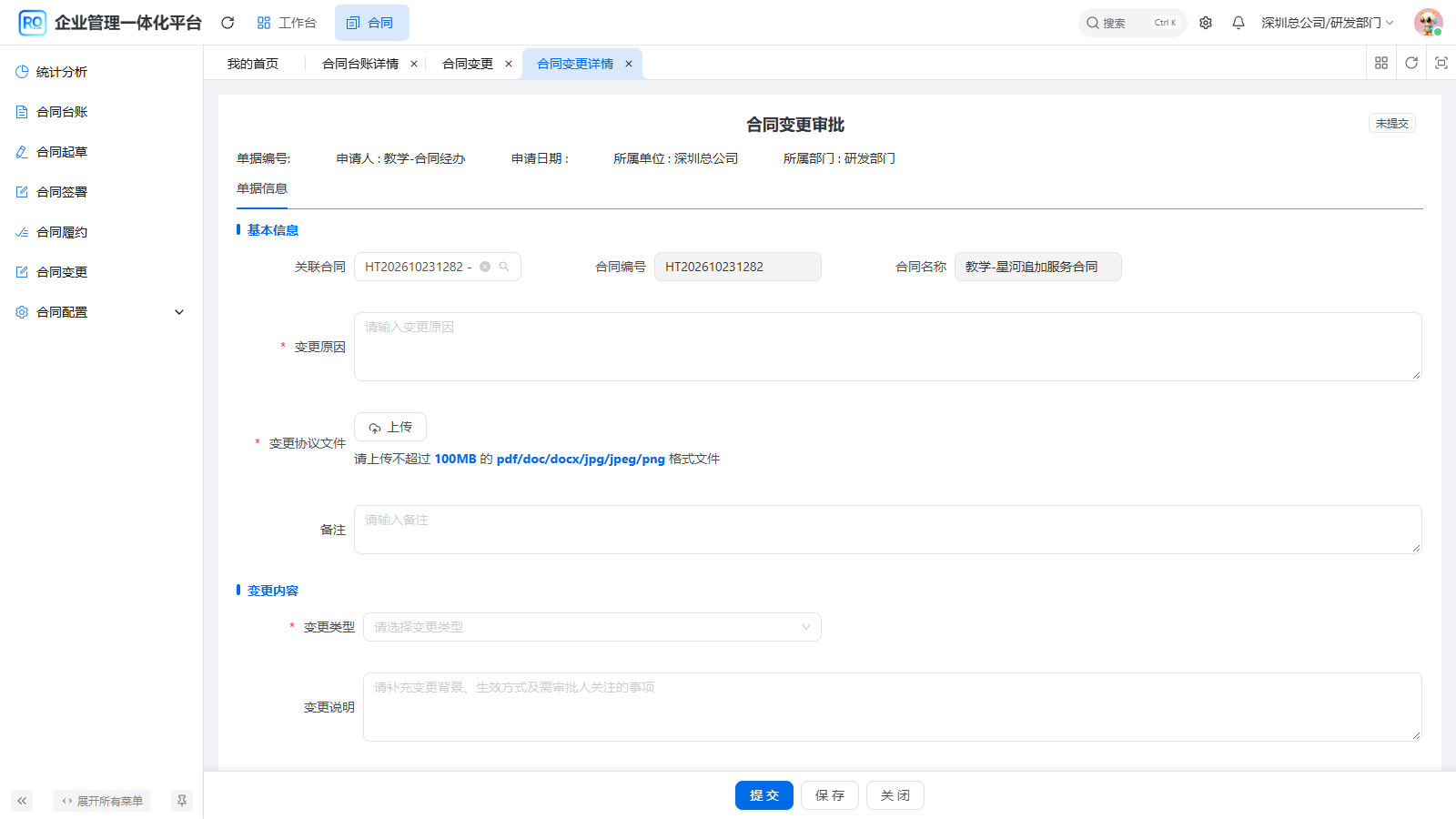Open the 深圳总公司/研发部门 organization dropdown
This screenshot has height=819, width=1456.
[x=1327, y=23]
